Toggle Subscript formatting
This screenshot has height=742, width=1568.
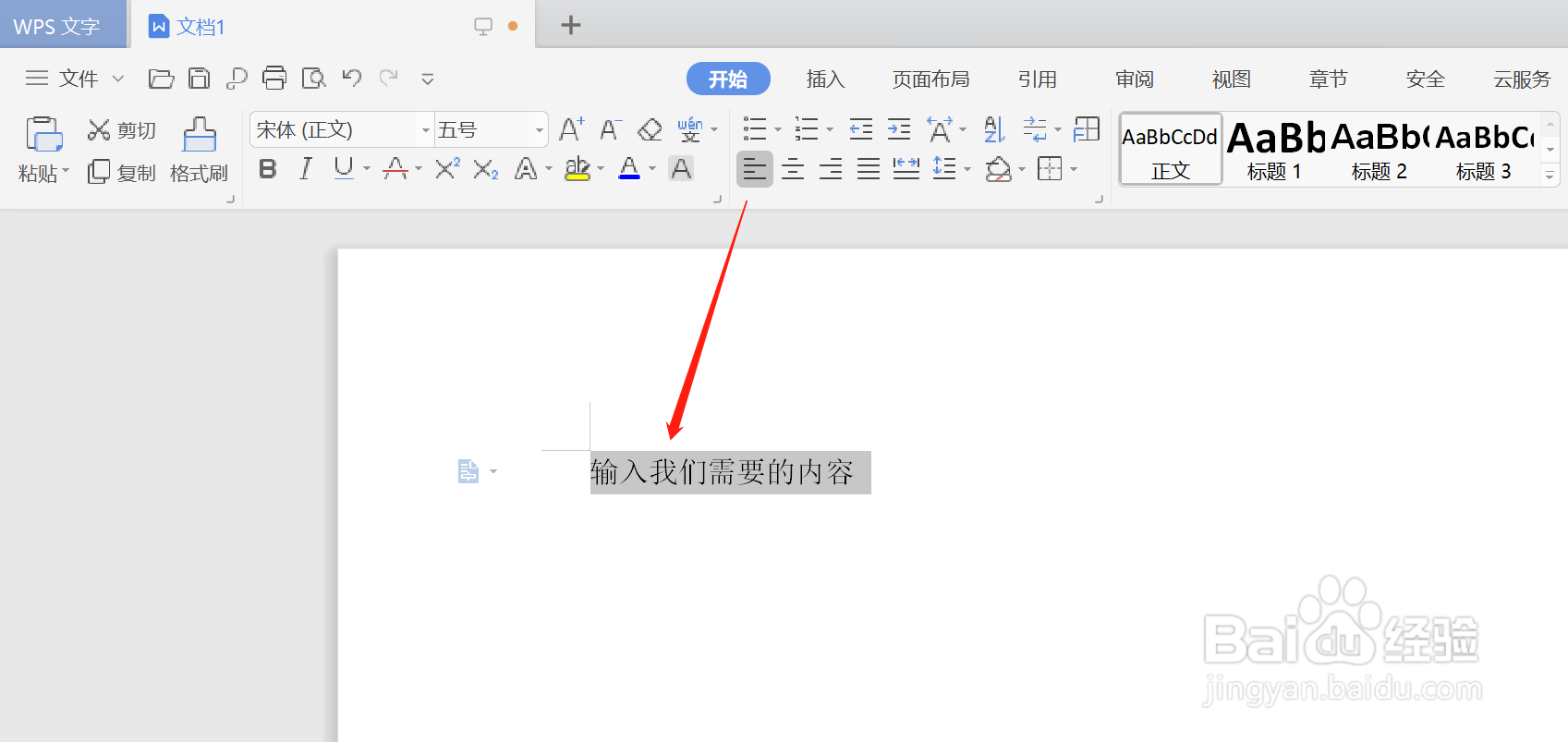pyautogui.click(x=486, y=169)
